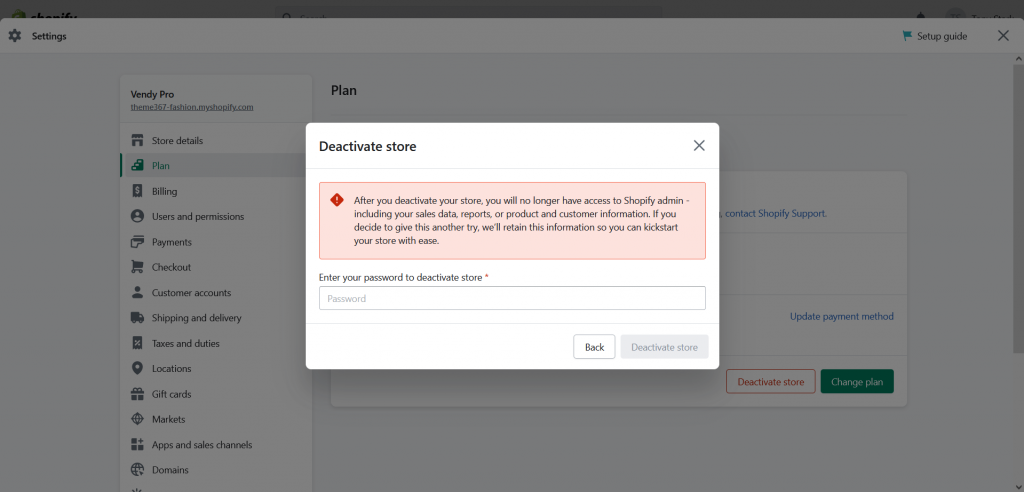Click the red warning diamond icon

tap(337, 200)
